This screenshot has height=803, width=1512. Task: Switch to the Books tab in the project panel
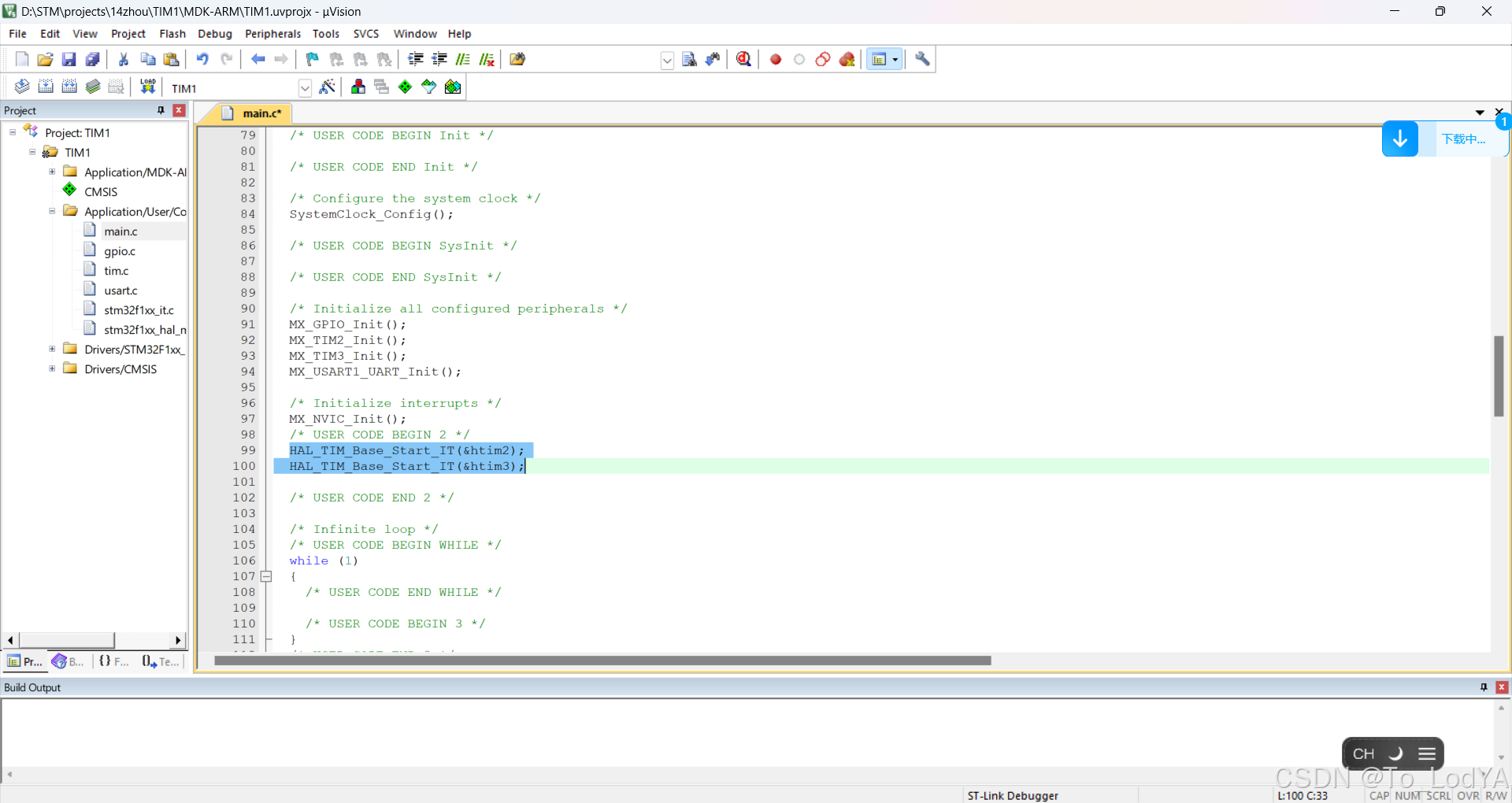click(68, 661)
